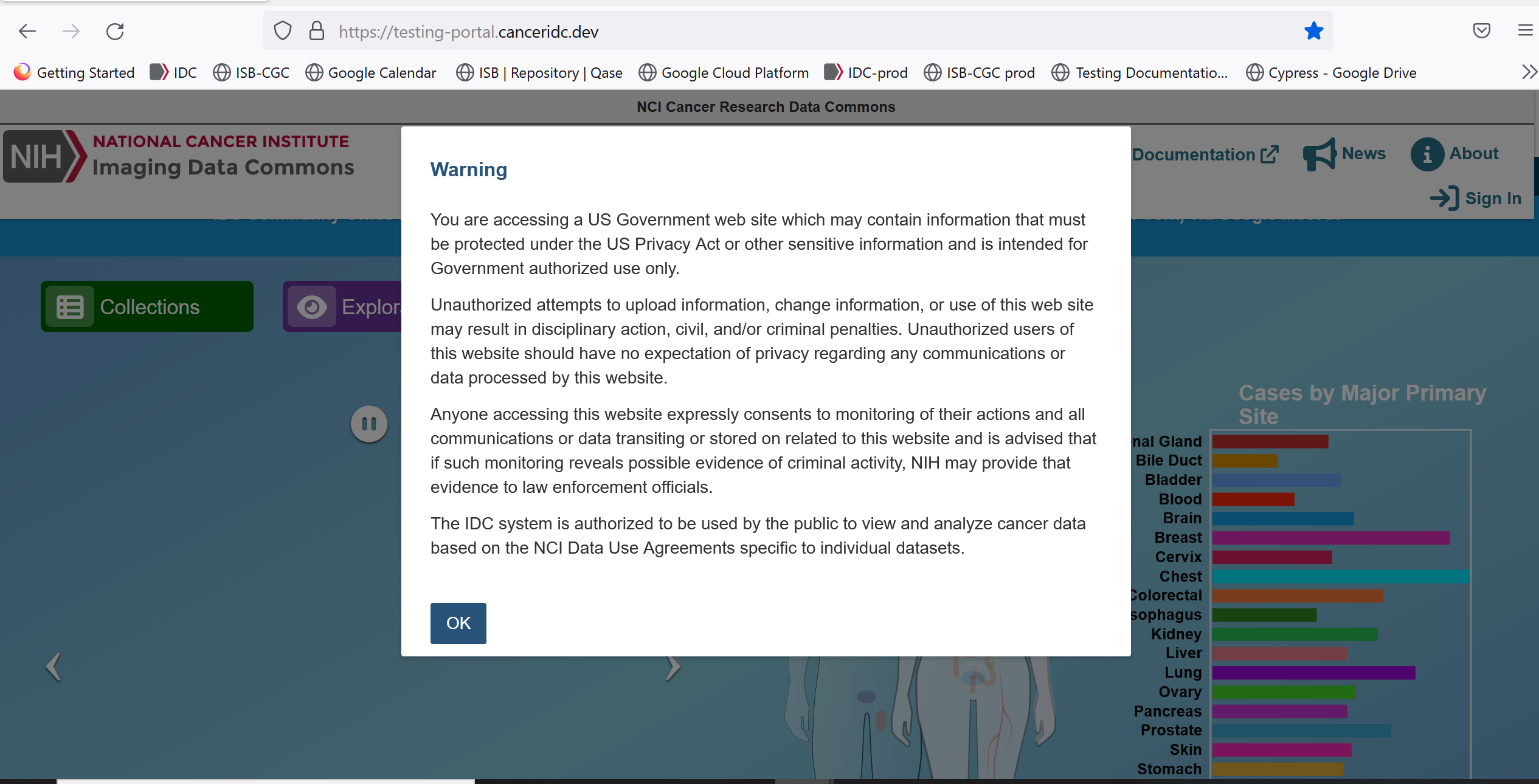Screen dimensions: 1539x784
Task: Open the Collections panel
Action: 146,306
